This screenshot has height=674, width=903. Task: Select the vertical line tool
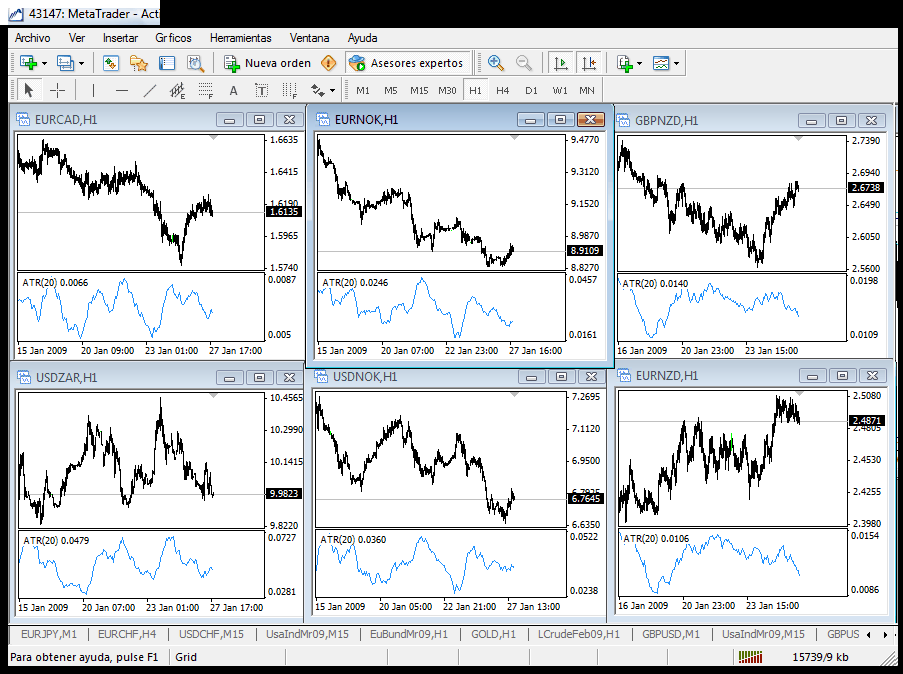(93, 90)
